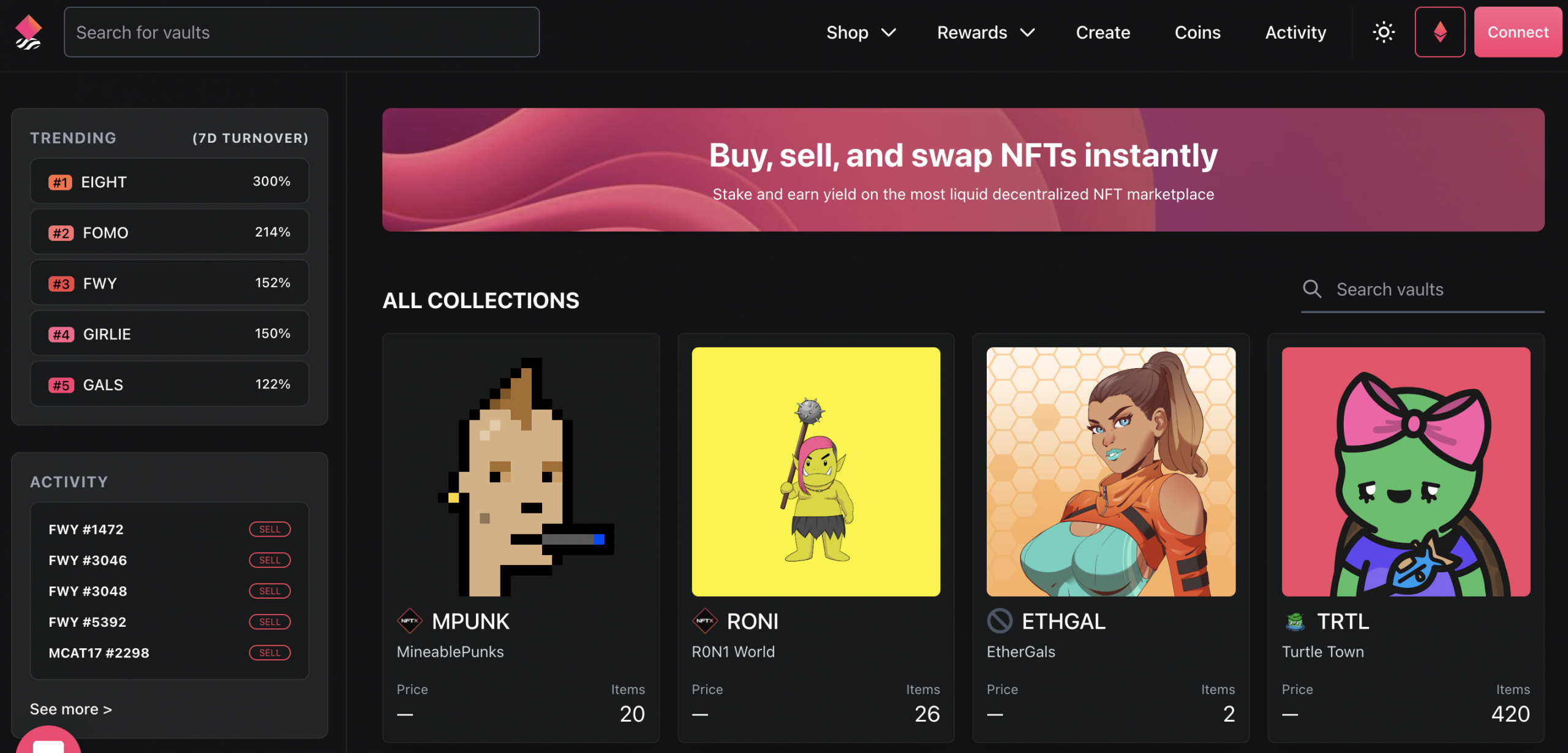
Task: Open the Ethereum network selector button
Action: [1439, 32]
